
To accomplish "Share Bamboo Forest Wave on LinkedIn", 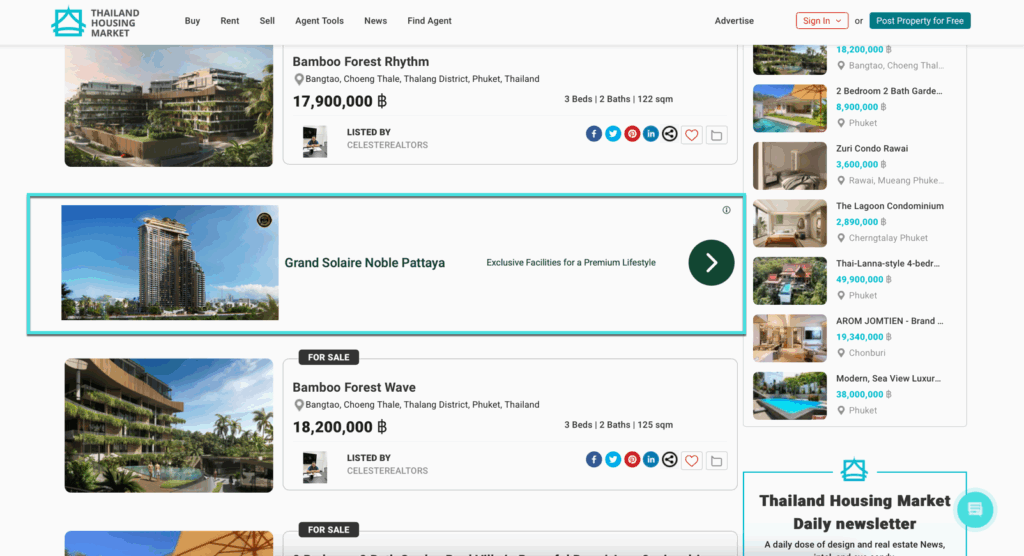I will (651, 460).
